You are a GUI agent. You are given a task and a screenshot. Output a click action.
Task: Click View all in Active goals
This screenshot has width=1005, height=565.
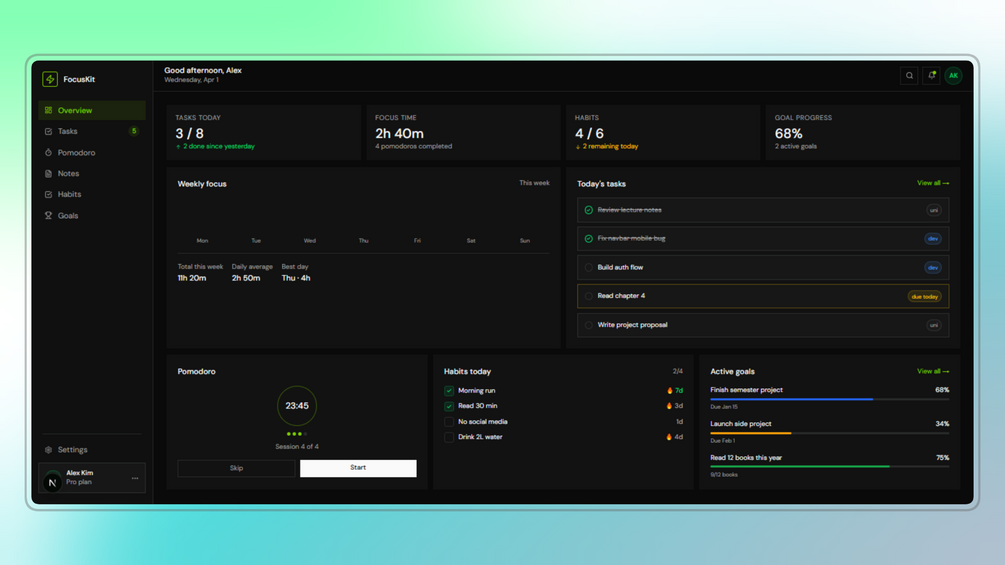pos(933,372)
